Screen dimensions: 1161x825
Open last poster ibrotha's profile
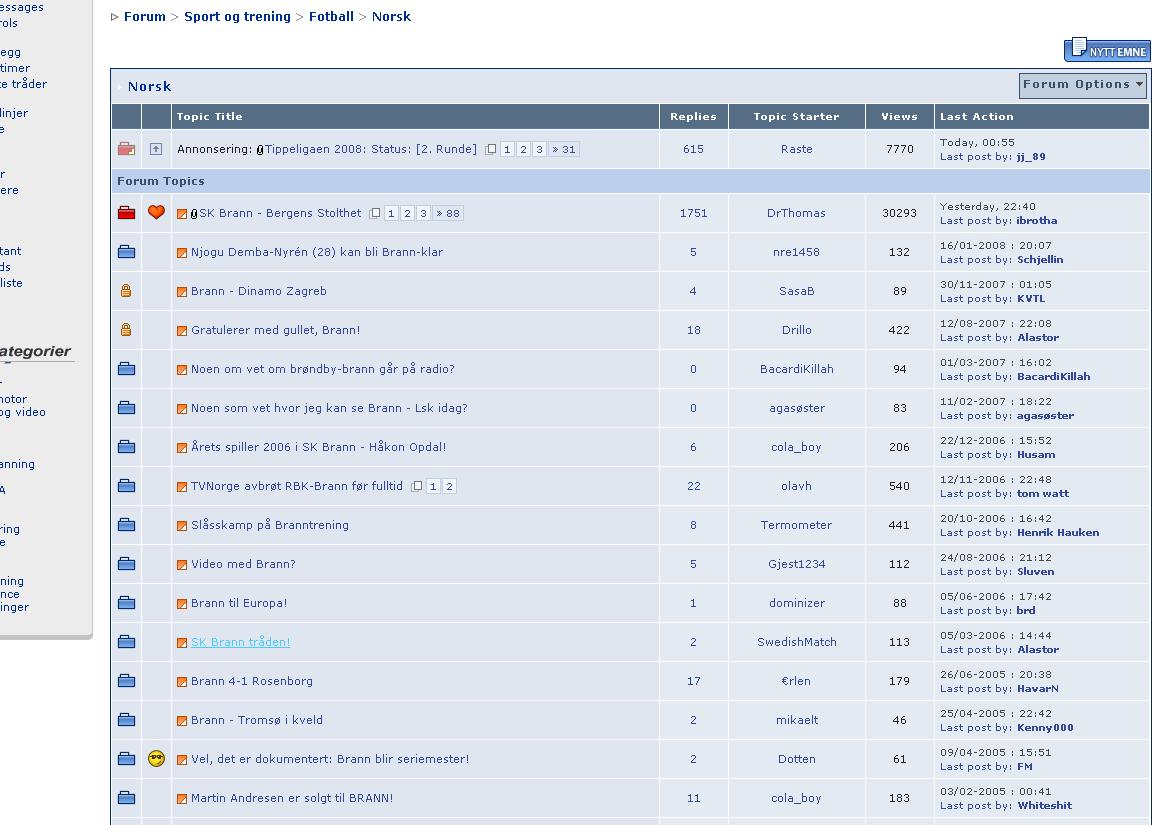click(x=1037, y=221)
